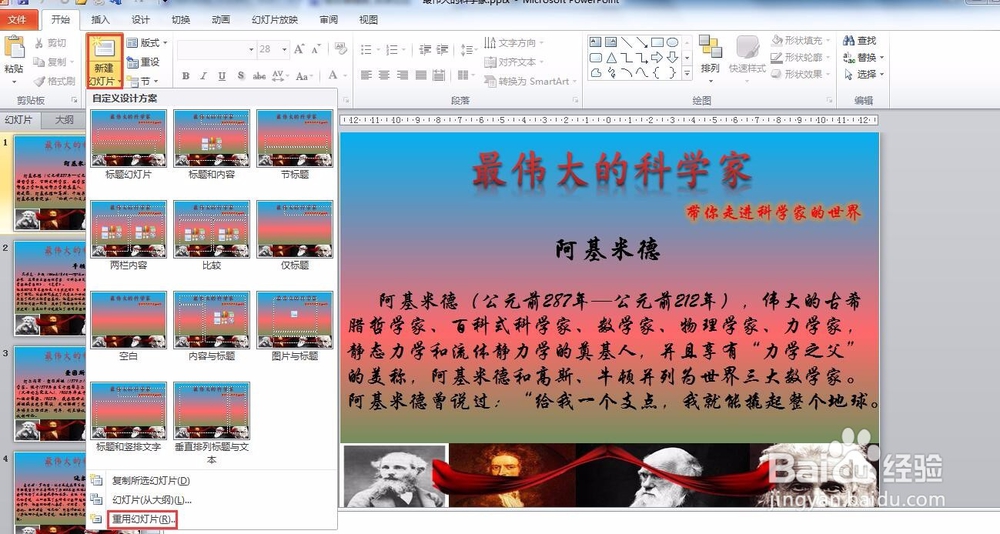Expand the shapes gallery More arrow
The width and height of the screenshot is (1000, 534).
[687, 73]
